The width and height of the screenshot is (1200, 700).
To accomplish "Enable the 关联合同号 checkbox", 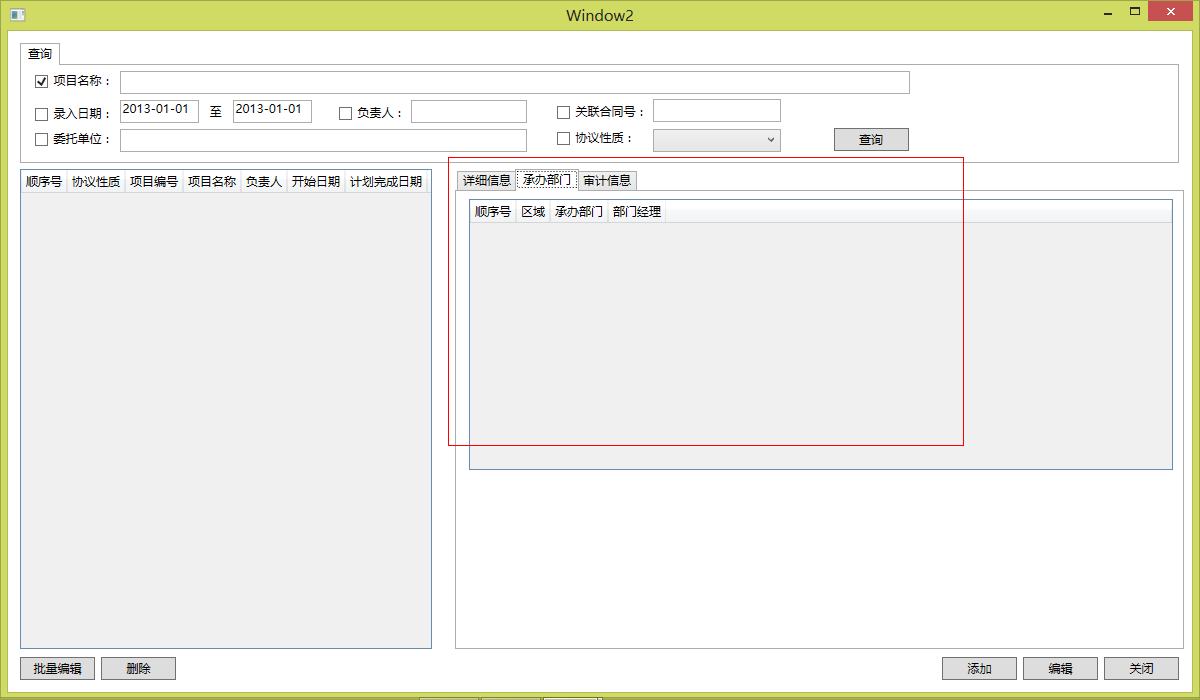I will pos(563,112).
